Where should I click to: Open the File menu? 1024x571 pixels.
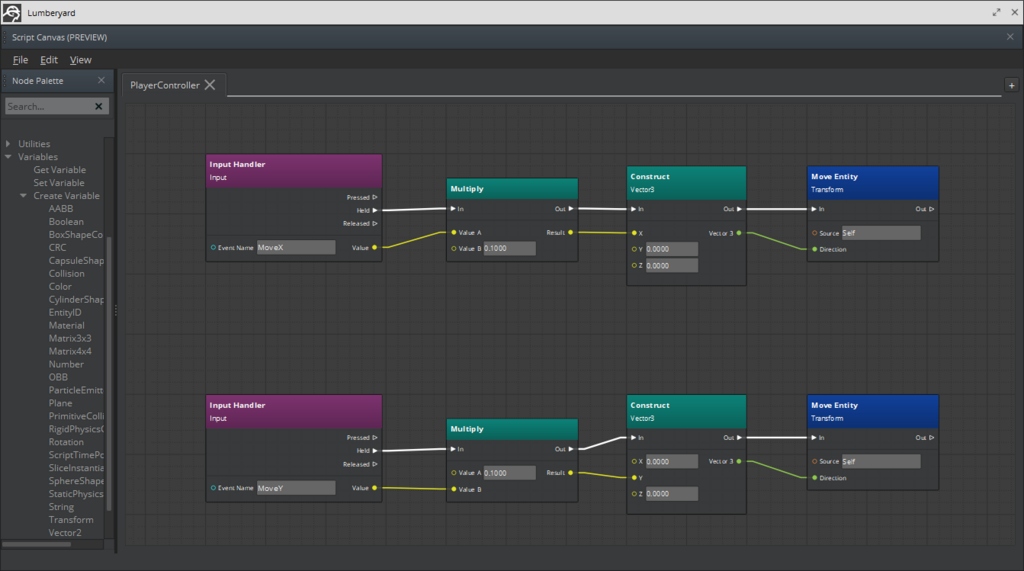tap(20, 60)
